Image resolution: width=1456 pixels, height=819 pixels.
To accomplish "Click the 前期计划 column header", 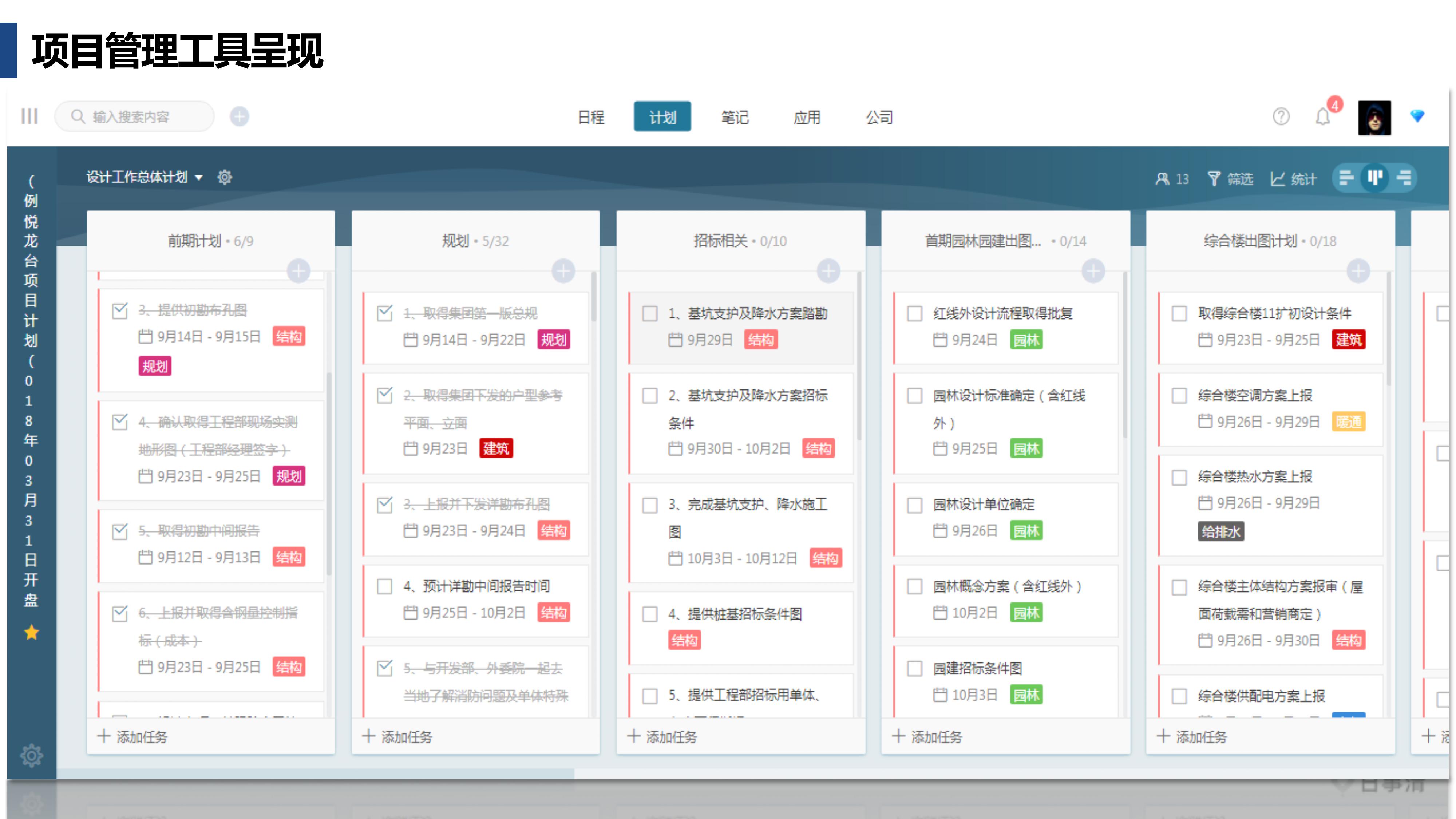I will tap(210, 241).
